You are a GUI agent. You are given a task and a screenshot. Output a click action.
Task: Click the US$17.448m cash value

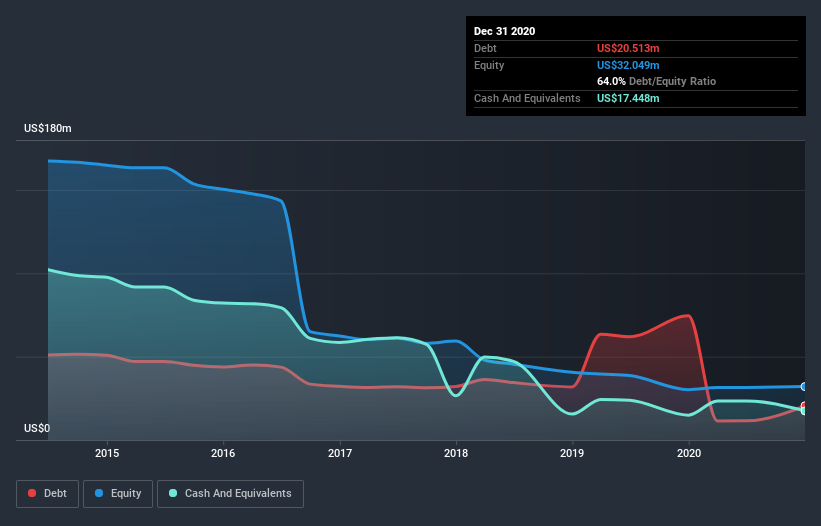tap(628, 98)
